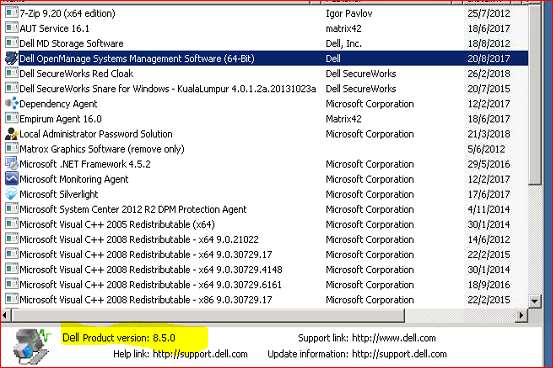Select the Microsoft Silverlight entry
553x368 pixels.
pos(59,194)
